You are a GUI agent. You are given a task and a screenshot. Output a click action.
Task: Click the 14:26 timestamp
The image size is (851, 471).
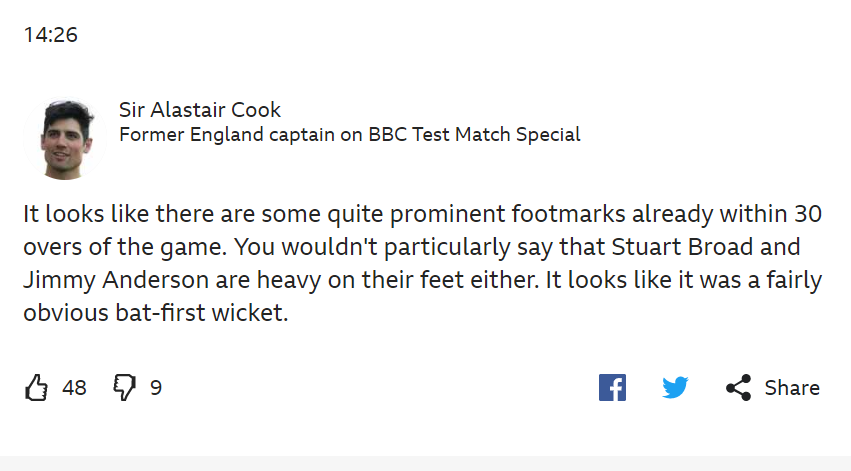(51, 35)
